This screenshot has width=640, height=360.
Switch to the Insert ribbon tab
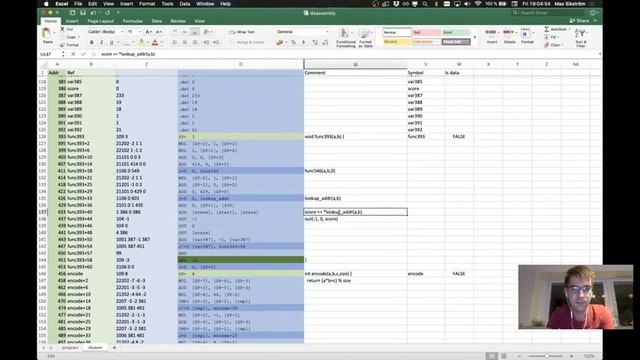tap(72, 21)
